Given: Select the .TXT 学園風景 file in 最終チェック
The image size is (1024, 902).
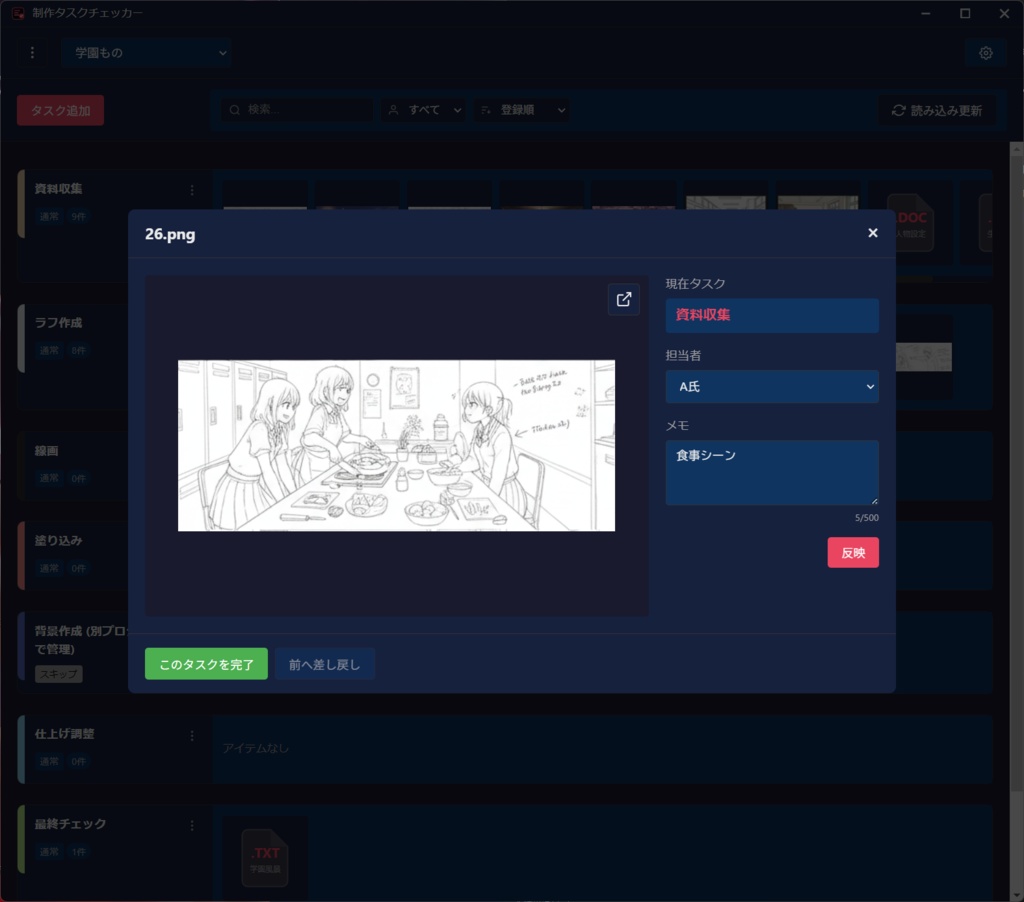Looking at the screenshot, I should point(264,857).
